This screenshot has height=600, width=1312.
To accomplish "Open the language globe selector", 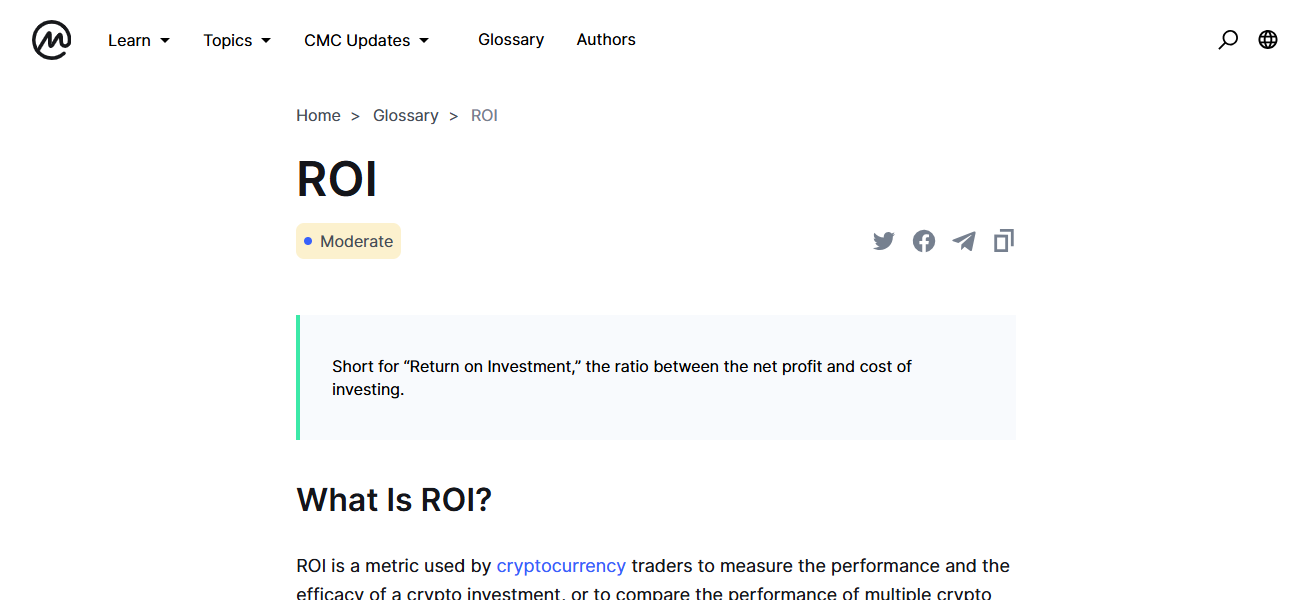I will tap(1267, 39).
